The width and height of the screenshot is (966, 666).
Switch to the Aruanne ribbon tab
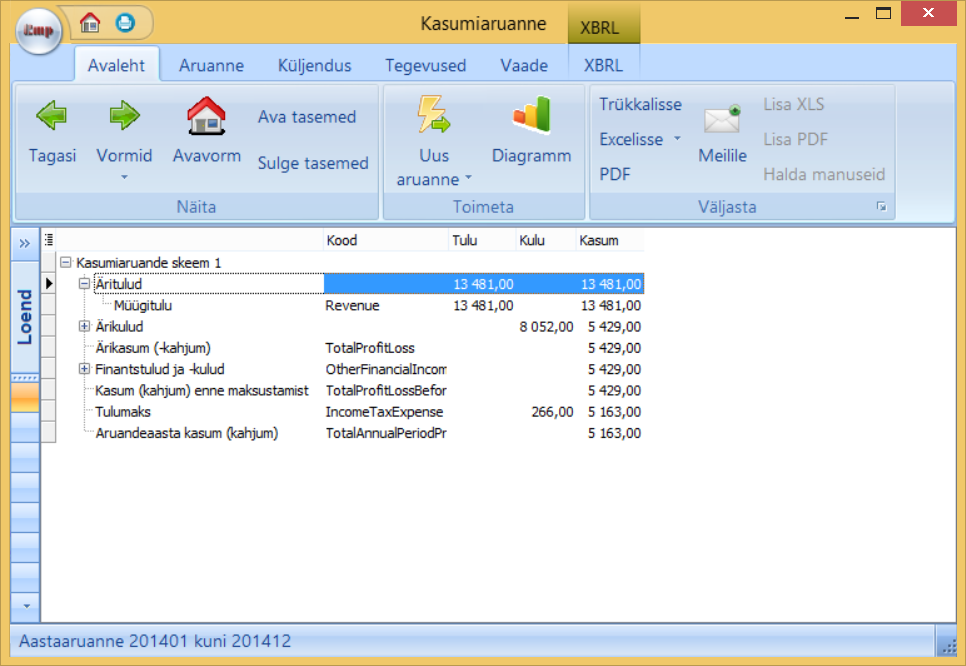coord(211,66)
